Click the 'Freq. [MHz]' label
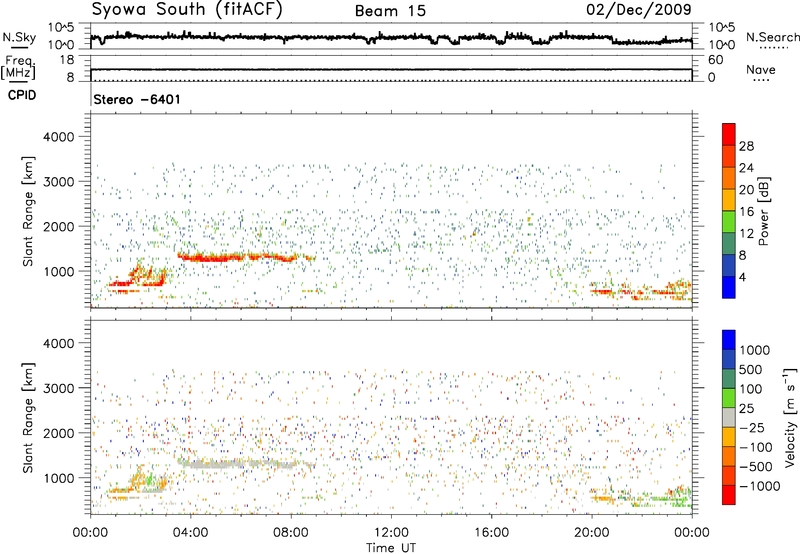Screen dimensions: 800x554 (18, 68)
